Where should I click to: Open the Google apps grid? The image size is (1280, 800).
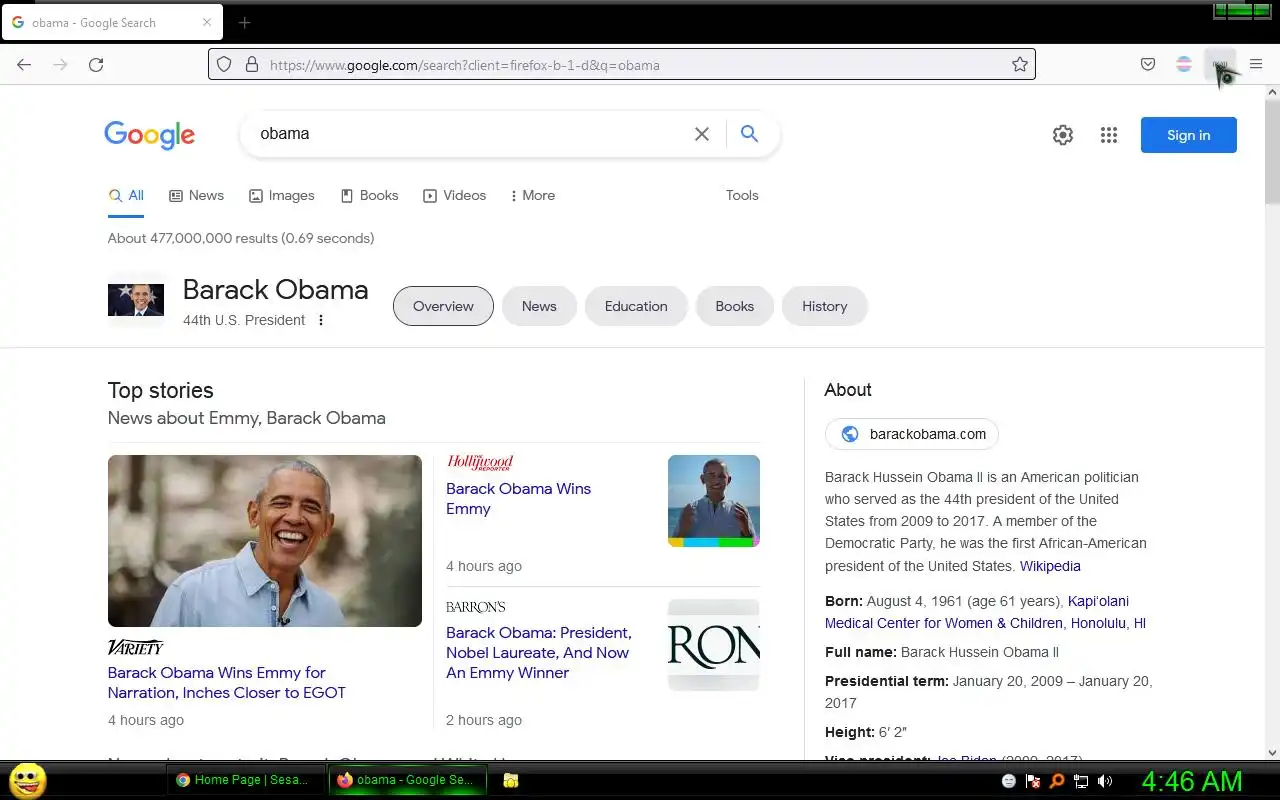[x=1109, y=135]
